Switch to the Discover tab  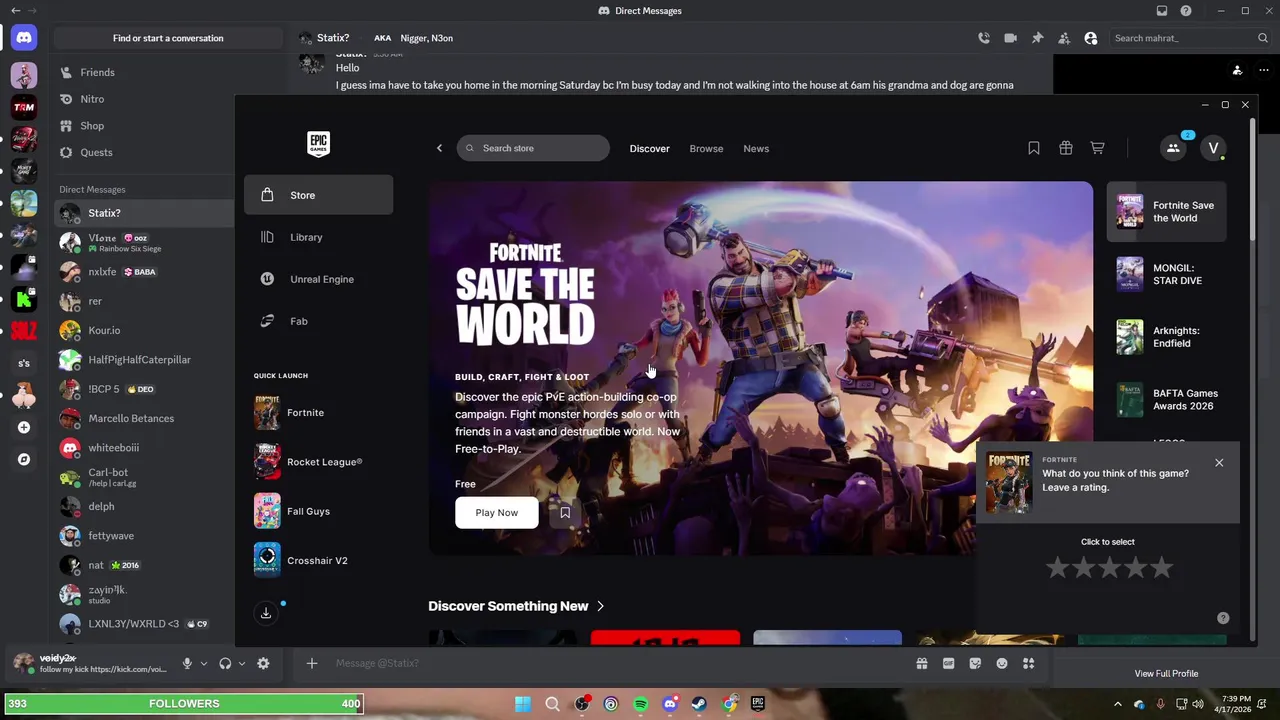pyautogui.click(x=649, y=148)
